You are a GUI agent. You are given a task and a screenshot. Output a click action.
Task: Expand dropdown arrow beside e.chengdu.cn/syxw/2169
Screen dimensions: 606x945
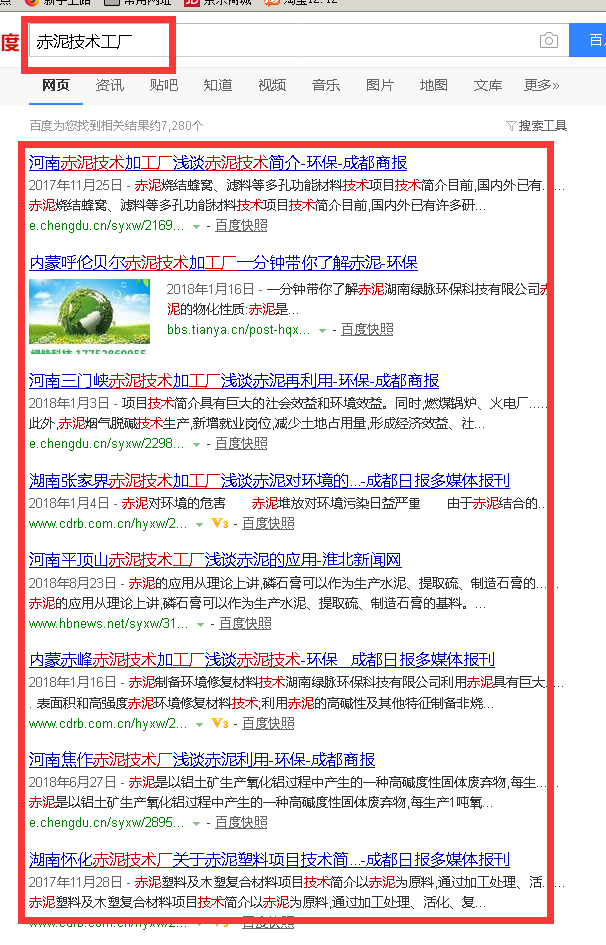tap(196, 227)
